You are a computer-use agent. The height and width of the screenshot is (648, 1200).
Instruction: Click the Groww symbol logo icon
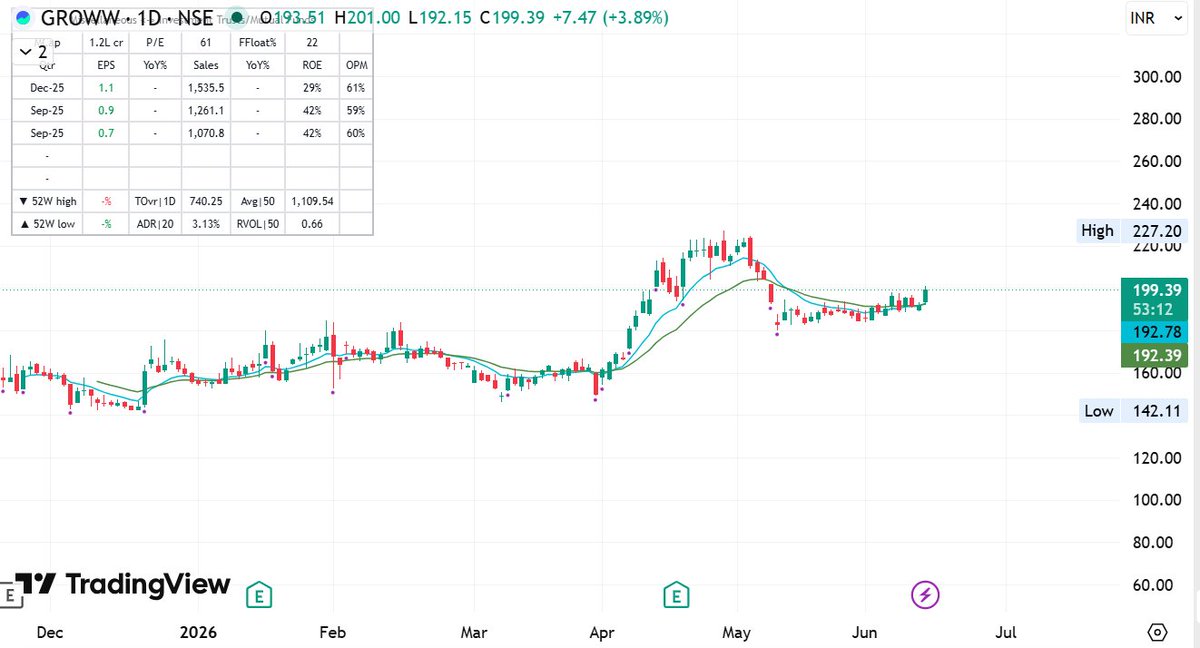(23, 17)
